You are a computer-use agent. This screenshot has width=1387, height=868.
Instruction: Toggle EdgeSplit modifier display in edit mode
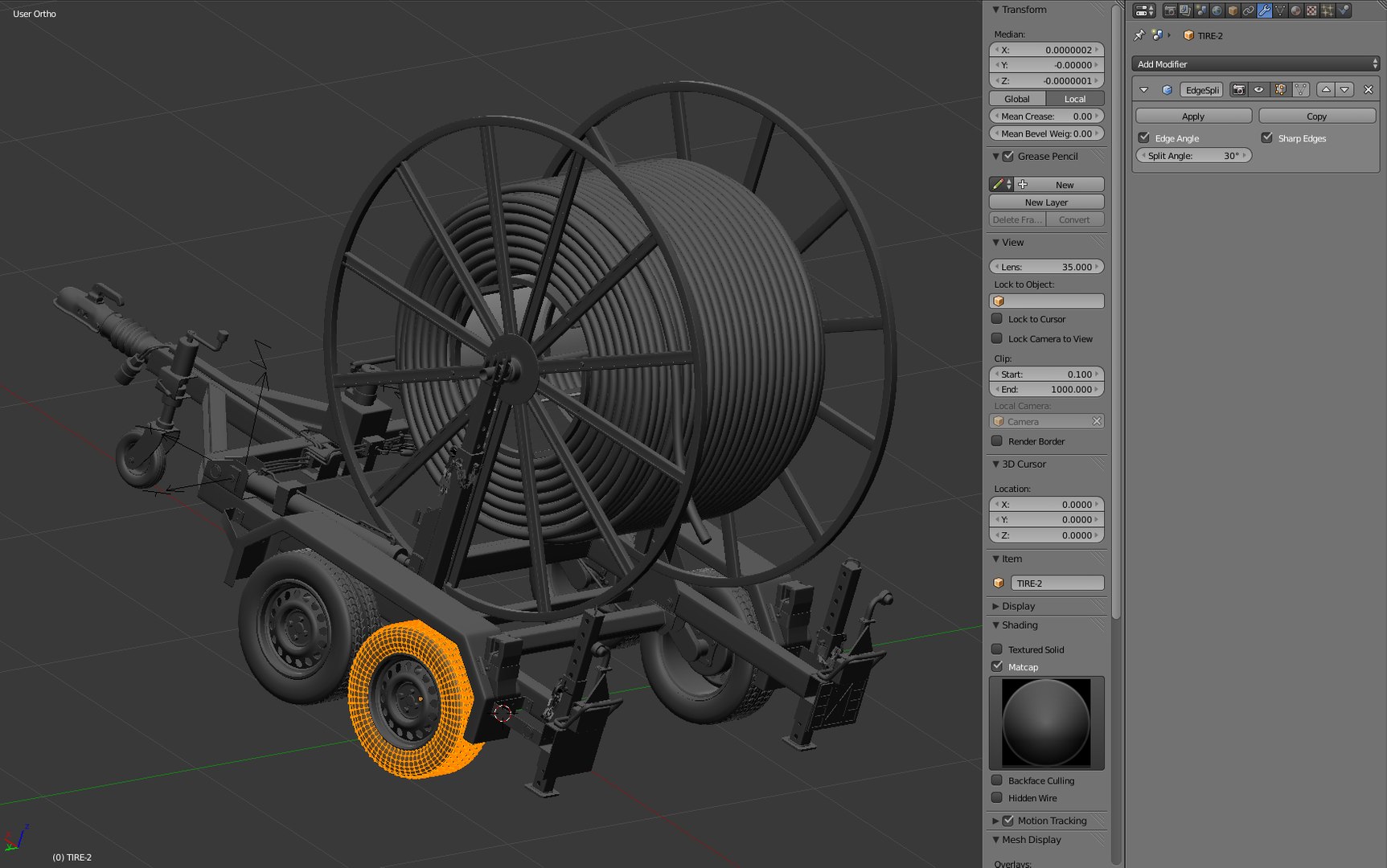(x=1280, y=90)
